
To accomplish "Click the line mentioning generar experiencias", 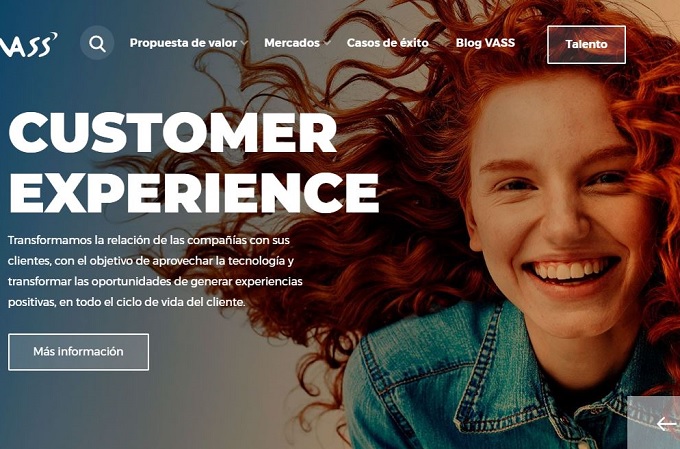I will (x=155, y=282).
